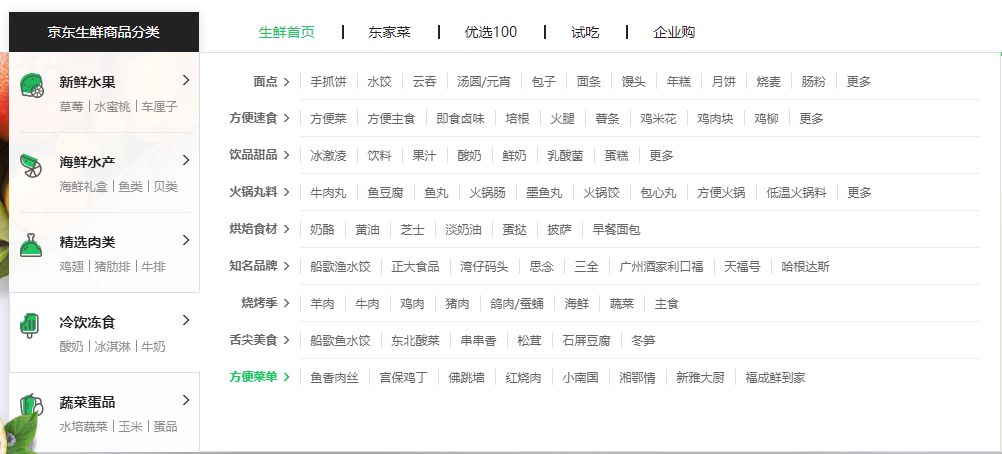Click 水培蔬菜 under 蔬菜蛋品

pos(83,427)
